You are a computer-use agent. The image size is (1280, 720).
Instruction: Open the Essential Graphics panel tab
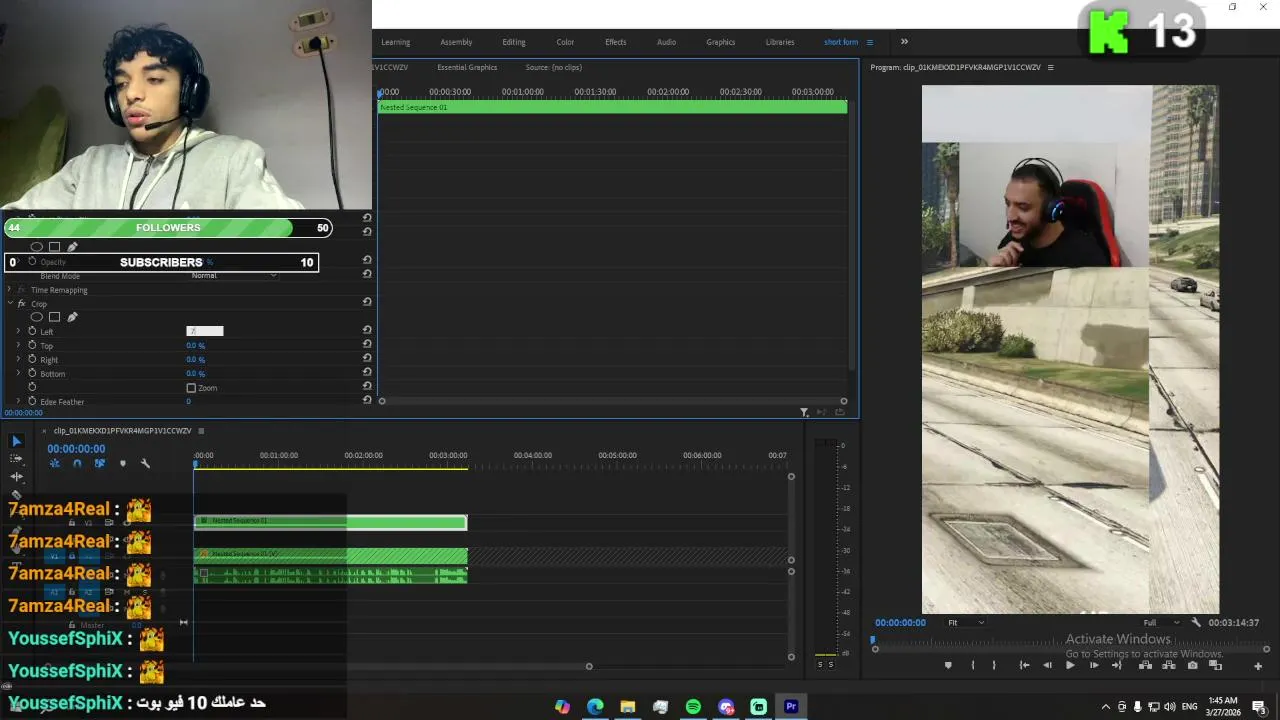(467, 67)
